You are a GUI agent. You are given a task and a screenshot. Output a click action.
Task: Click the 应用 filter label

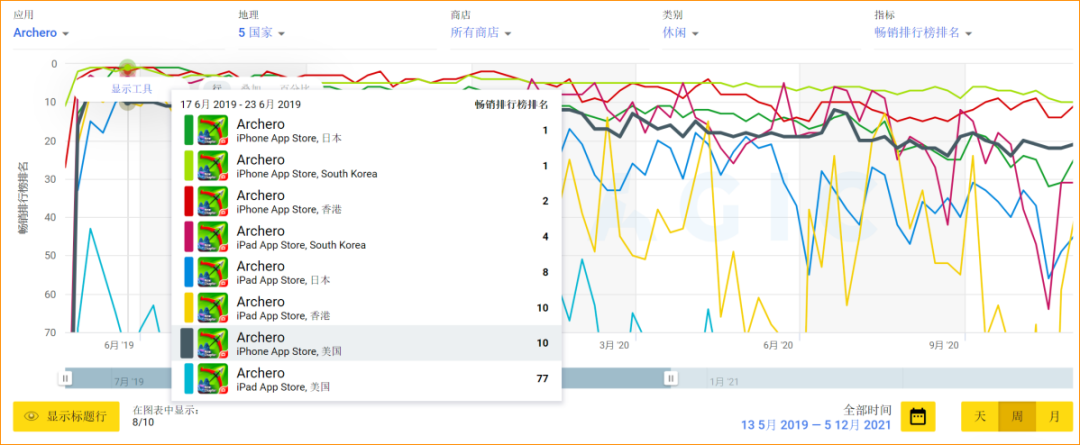pyautogui.click(x=23, y=14)
